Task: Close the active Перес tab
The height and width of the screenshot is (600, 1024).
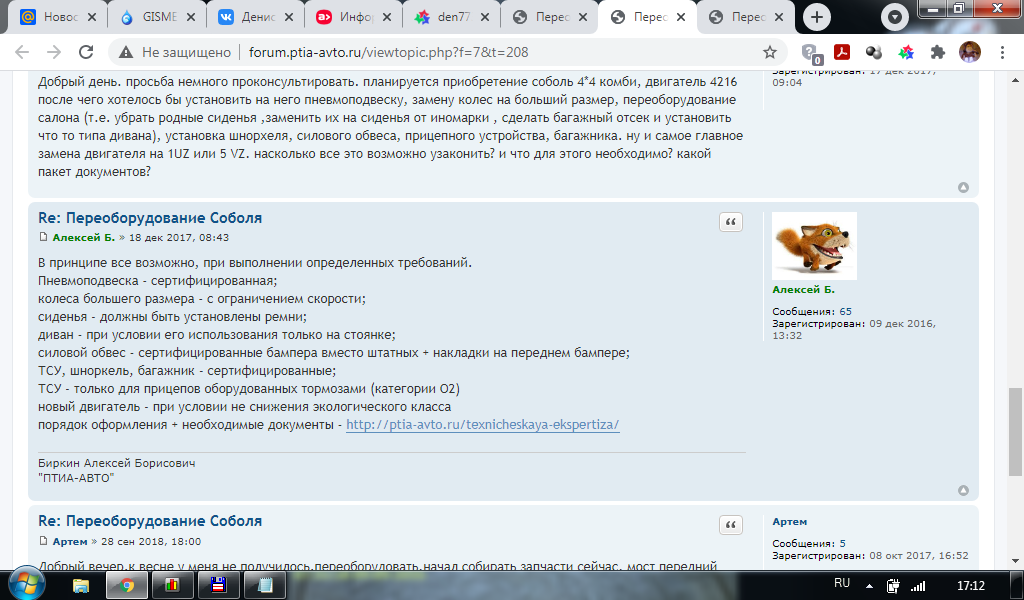Action: pyautogui.click(x=680, y=18)
